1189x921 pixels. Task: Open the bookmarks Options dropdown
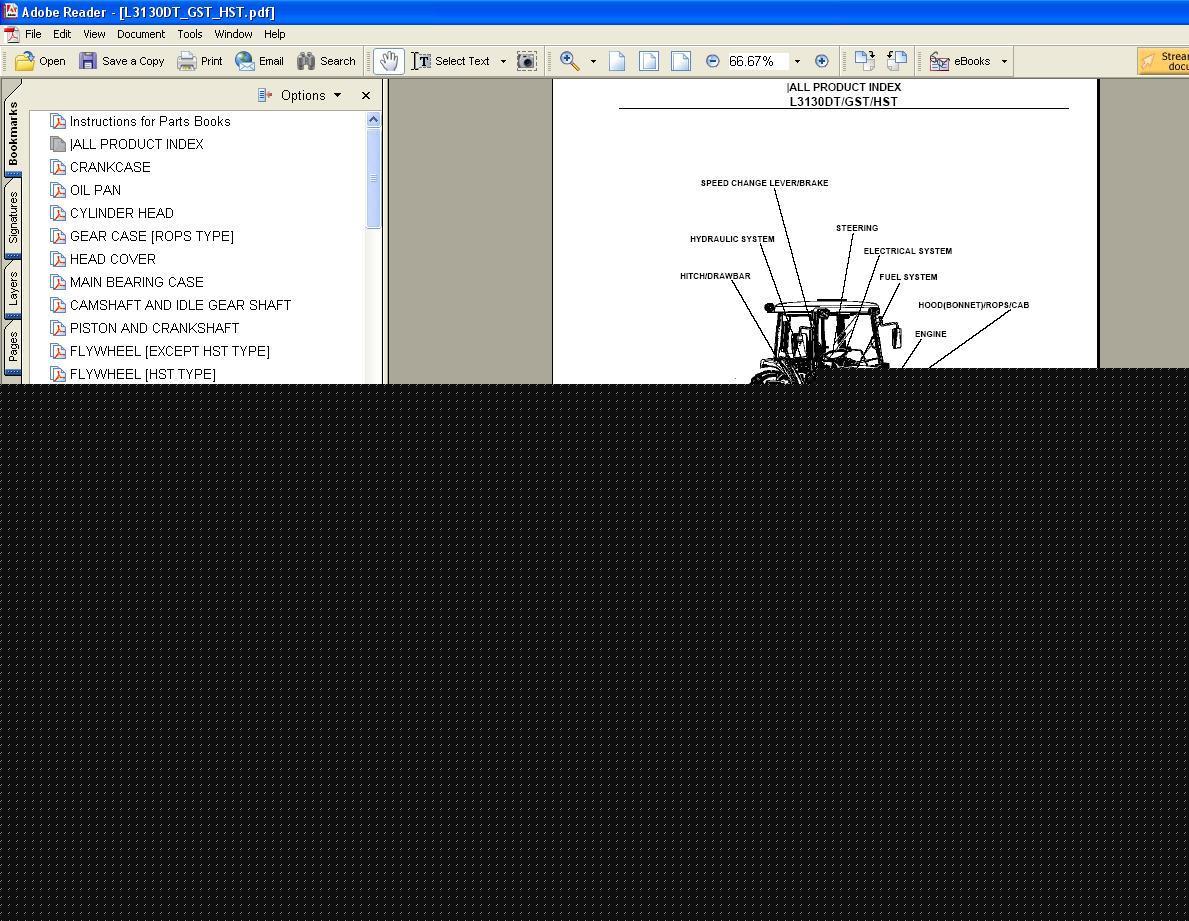pos(311,96)
